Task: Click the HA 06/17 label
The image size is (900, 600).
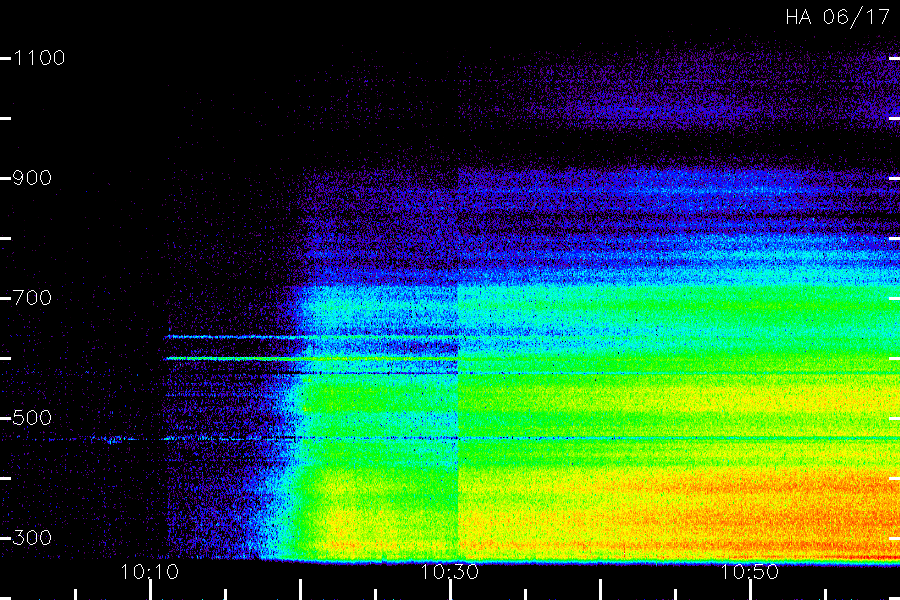Action: tap(837, 17)
